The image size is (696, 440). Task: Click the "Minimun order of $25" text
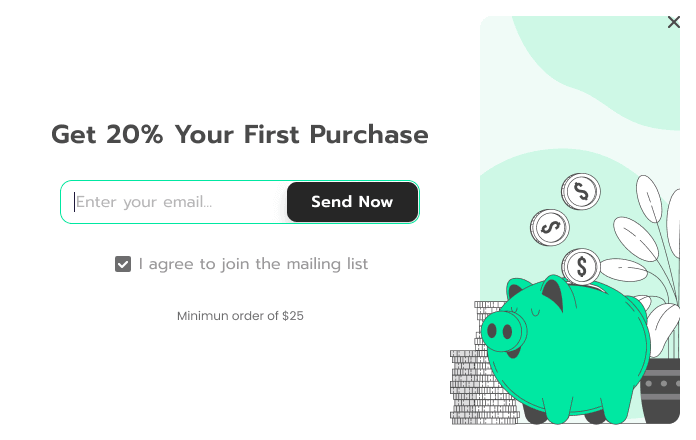point(240,316)
